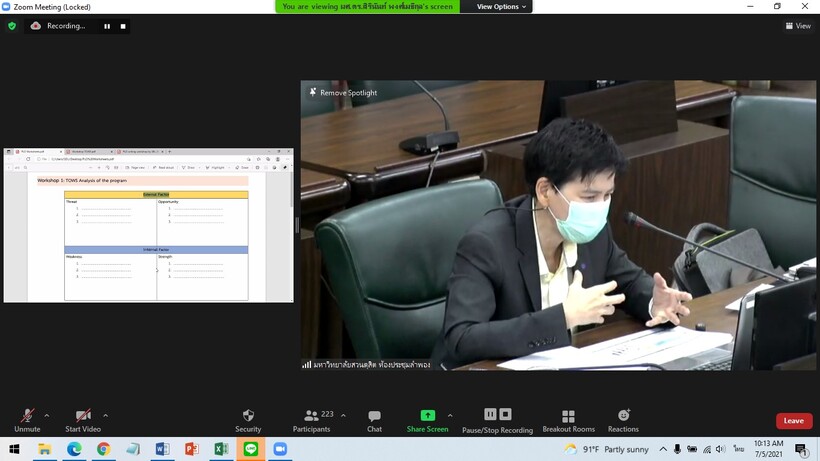Screen dimensions: 820x461
Task: Unmute the microphone
Action: pos(27,420)
